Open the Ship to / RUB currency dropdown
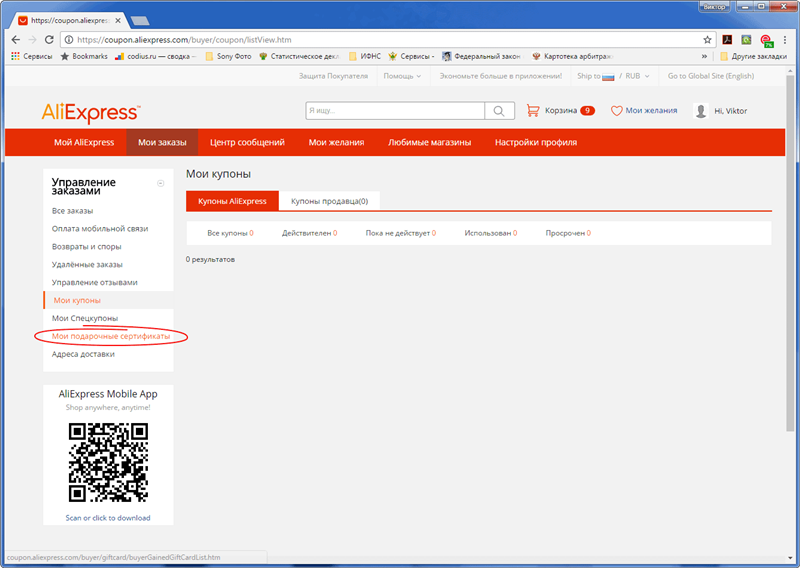The width and height of the screenshot is (800, 568). [x=613, y=76]
